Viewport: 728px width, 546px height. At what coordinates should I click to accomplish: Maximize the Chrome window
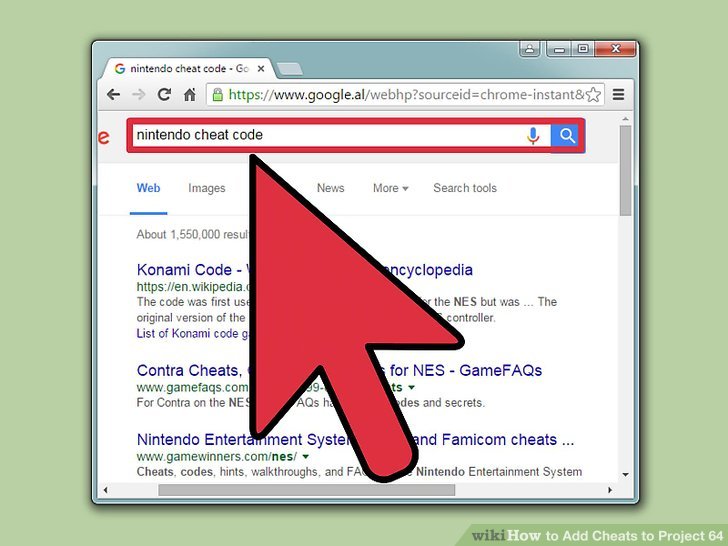[x=583, y=48]
